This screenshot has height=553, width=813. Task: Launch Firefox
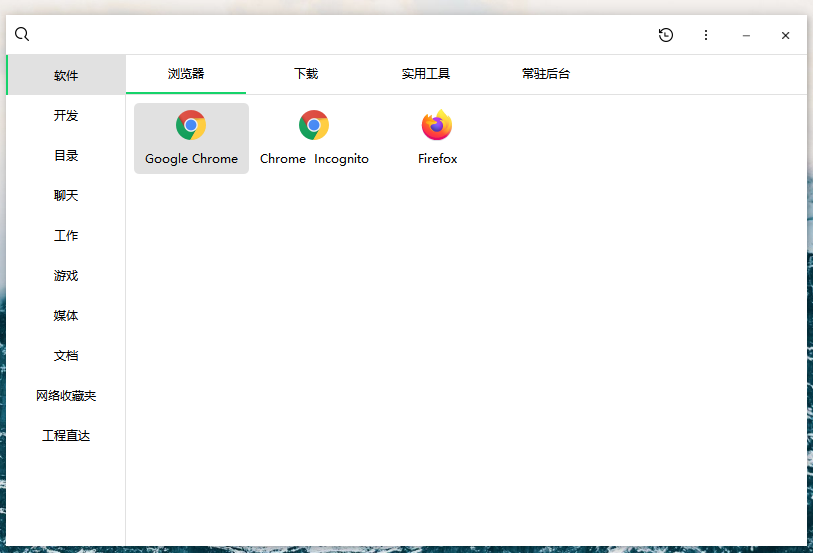pos(437,138)
